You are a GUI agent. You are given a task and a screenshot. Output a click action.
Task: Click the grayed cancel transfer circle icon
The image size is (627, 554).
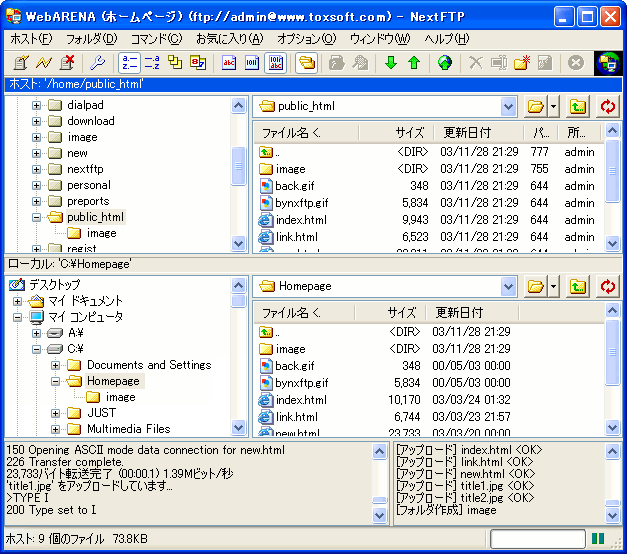point(576,63)
